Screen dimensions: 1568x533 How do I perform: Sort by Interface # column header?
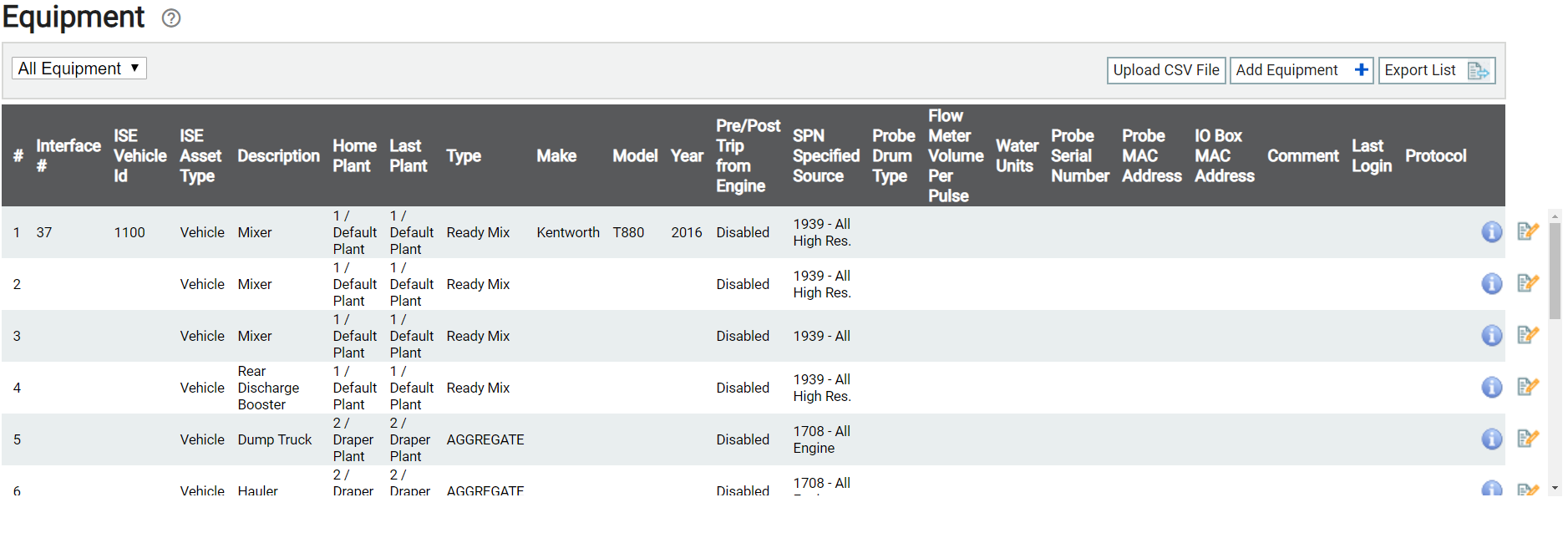69,156
